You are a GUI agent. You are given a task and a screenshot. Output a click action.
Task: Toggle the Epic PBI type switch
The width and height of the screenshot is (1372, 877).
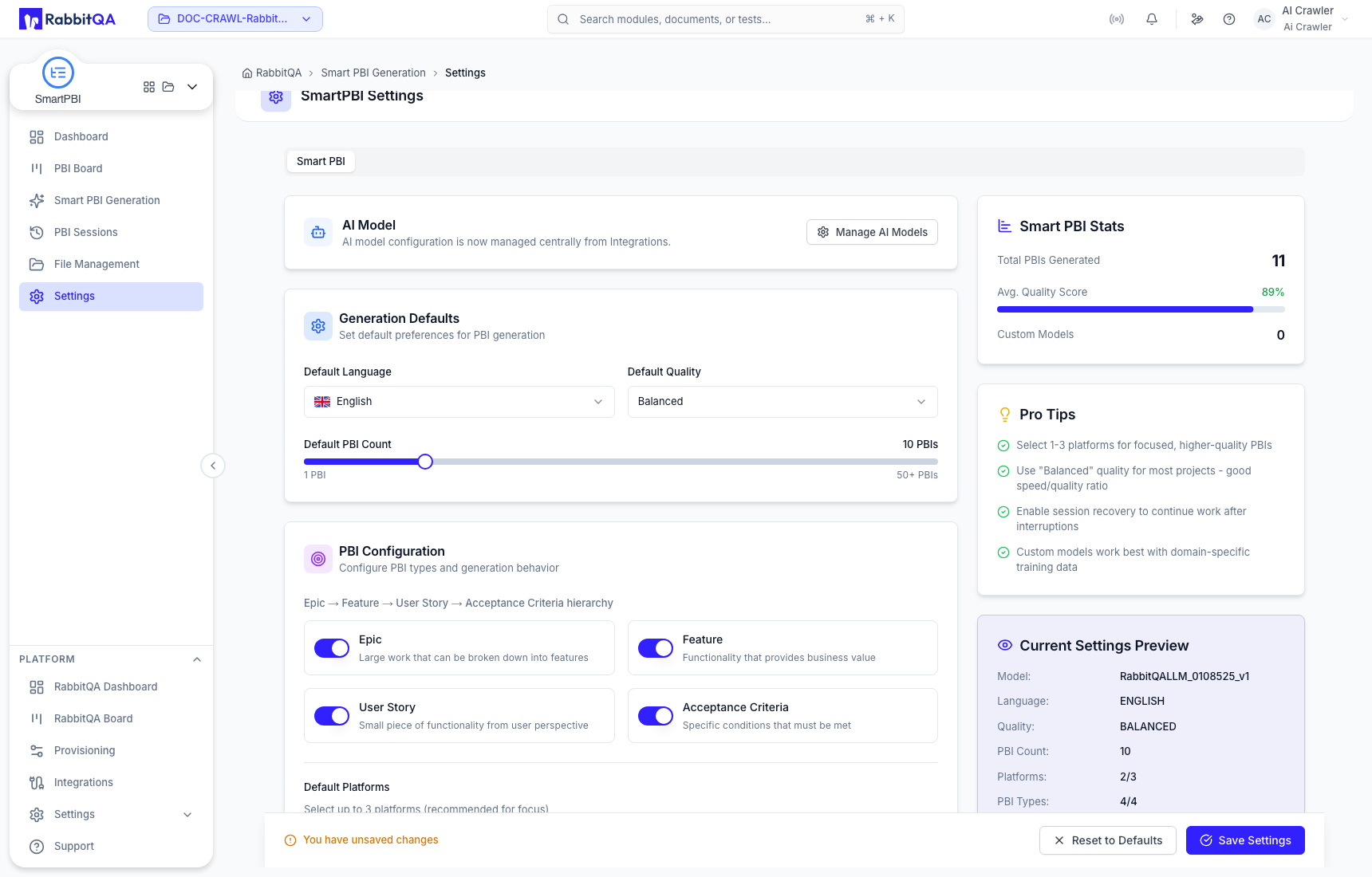[x=332, y=648]
